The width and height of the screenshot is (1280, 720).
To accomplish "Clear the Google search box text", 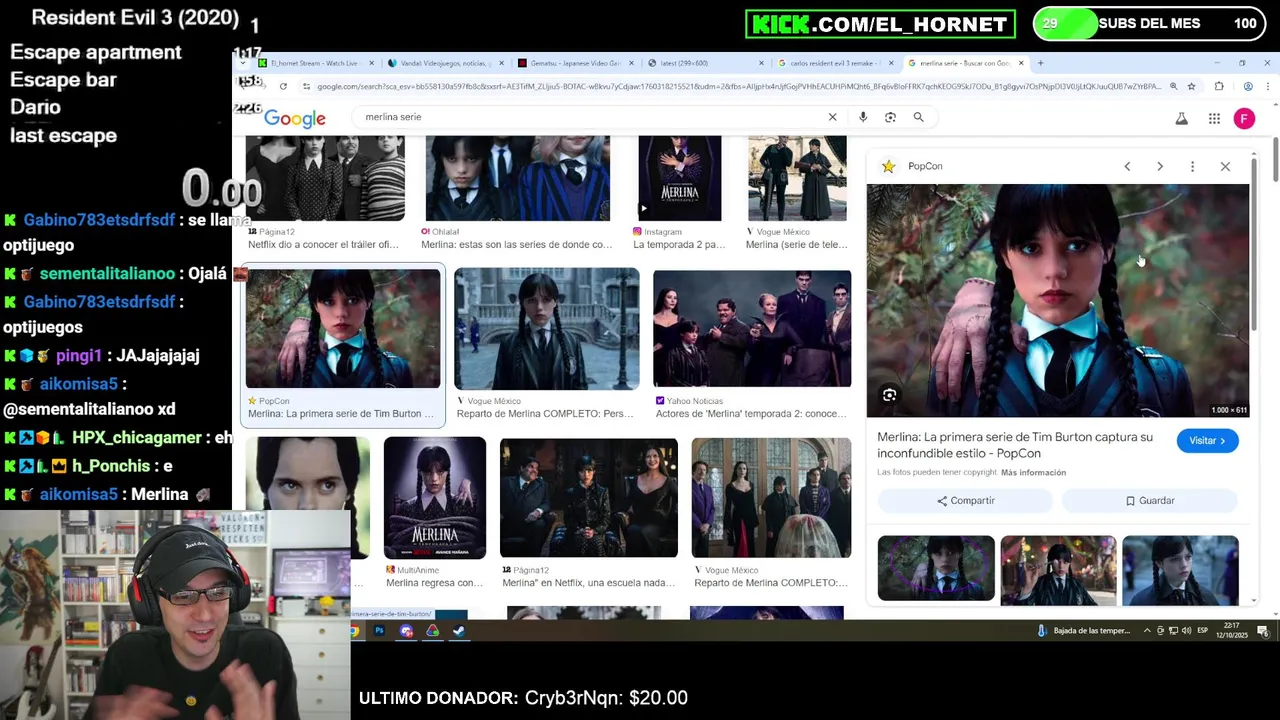I will tap(832, 117).
